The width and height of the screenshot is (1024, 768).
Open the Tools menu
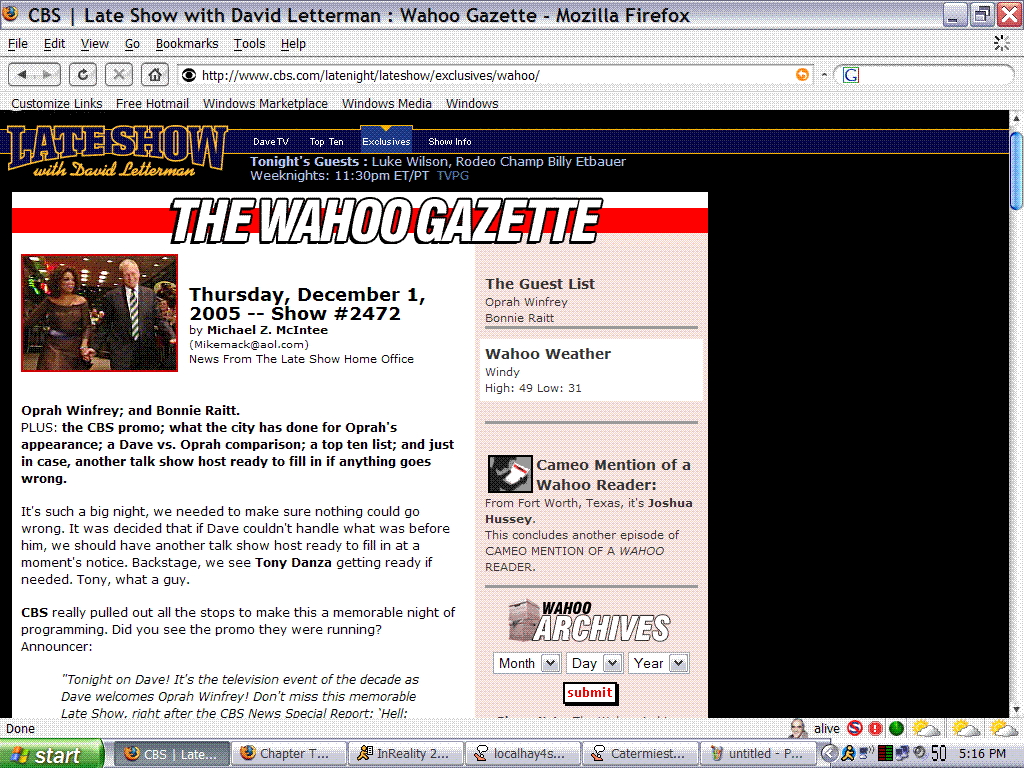[249, 44]
